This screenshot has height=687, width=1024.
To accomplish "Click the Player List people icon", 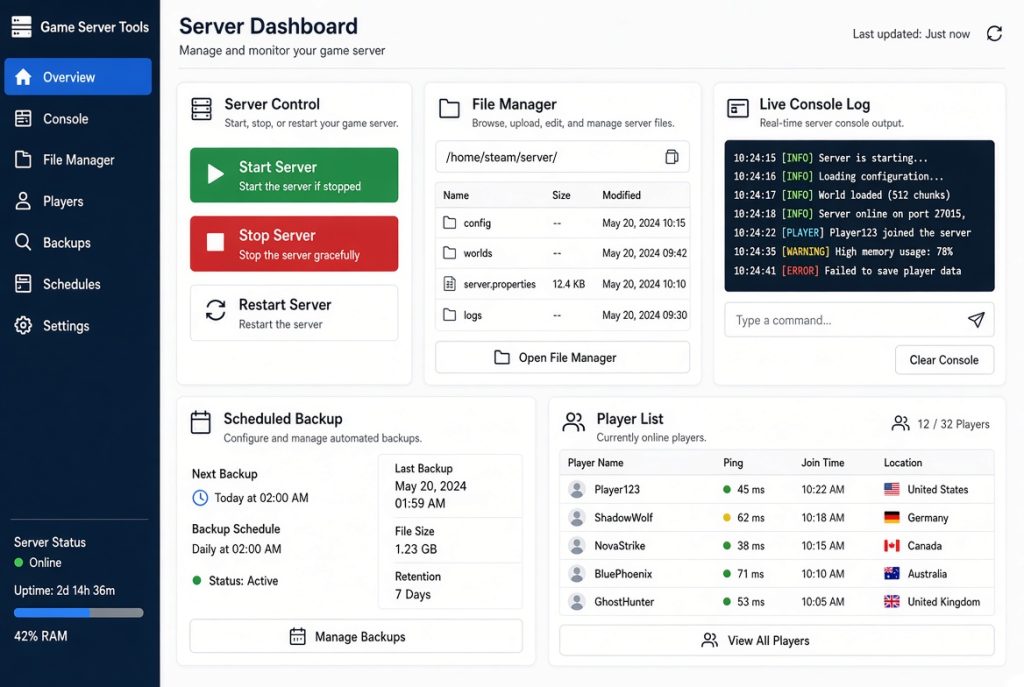I will [x=573, y=423].
